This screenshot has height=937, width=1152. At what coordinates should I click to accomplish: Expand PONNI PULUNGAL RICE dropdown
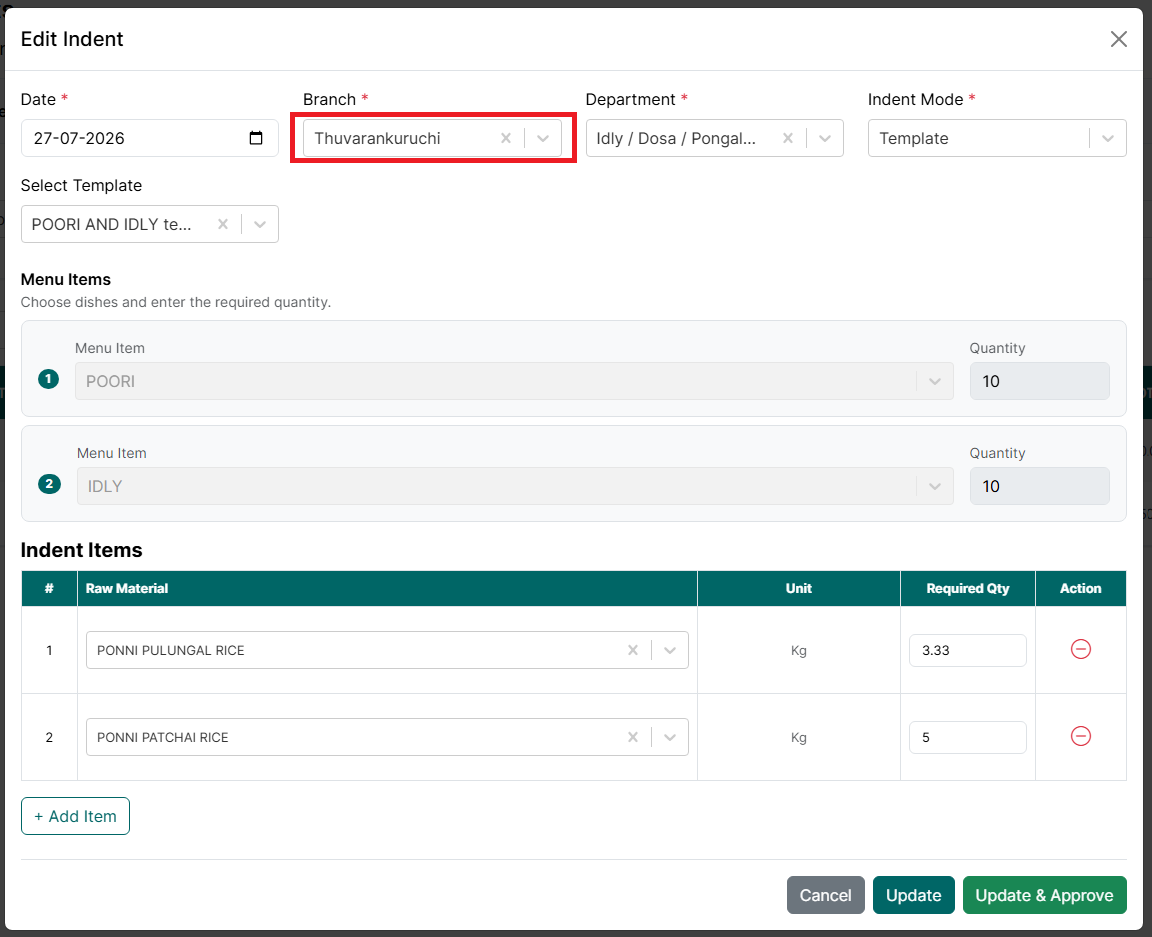(670, 650)
